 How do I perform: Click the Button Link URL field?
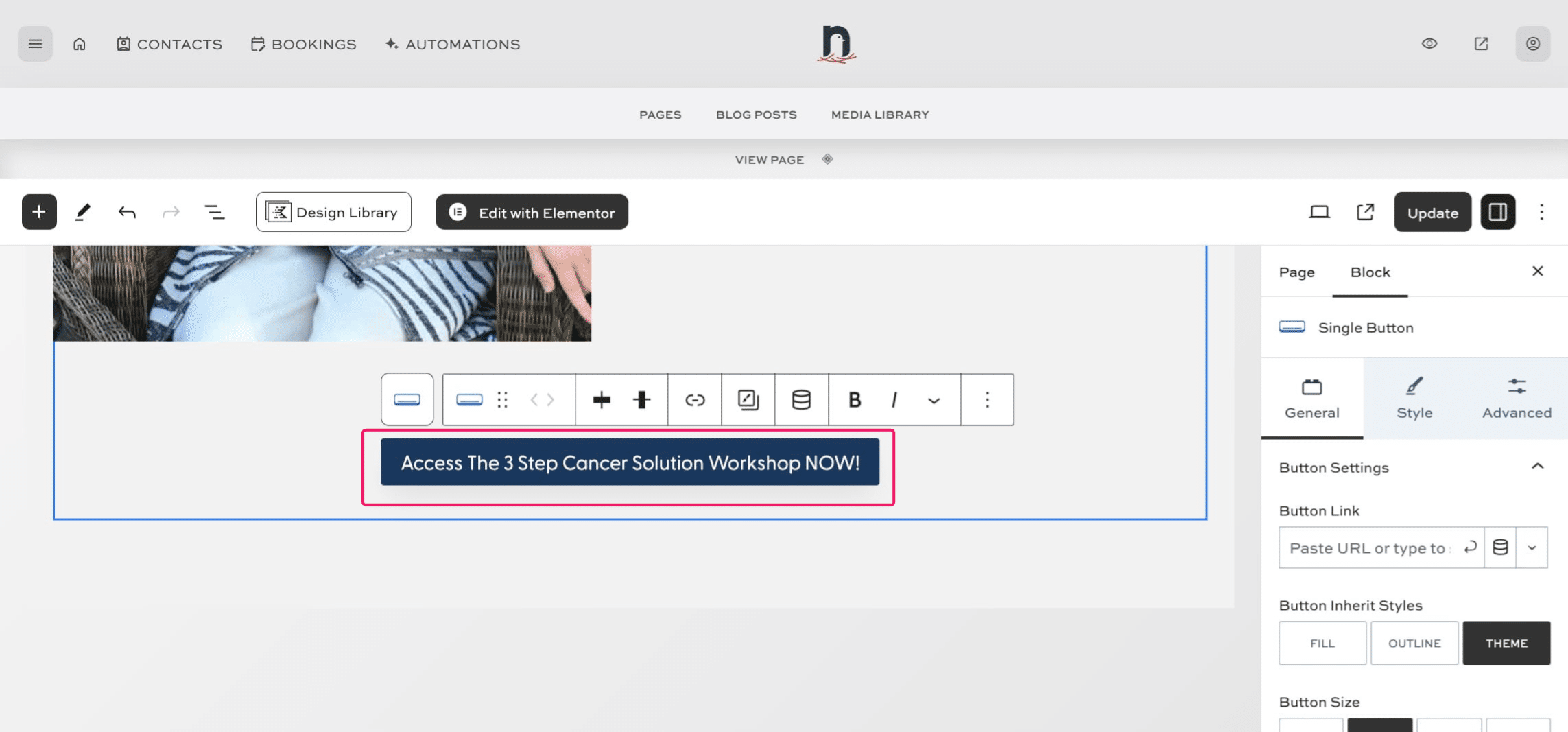(1368, 548)
